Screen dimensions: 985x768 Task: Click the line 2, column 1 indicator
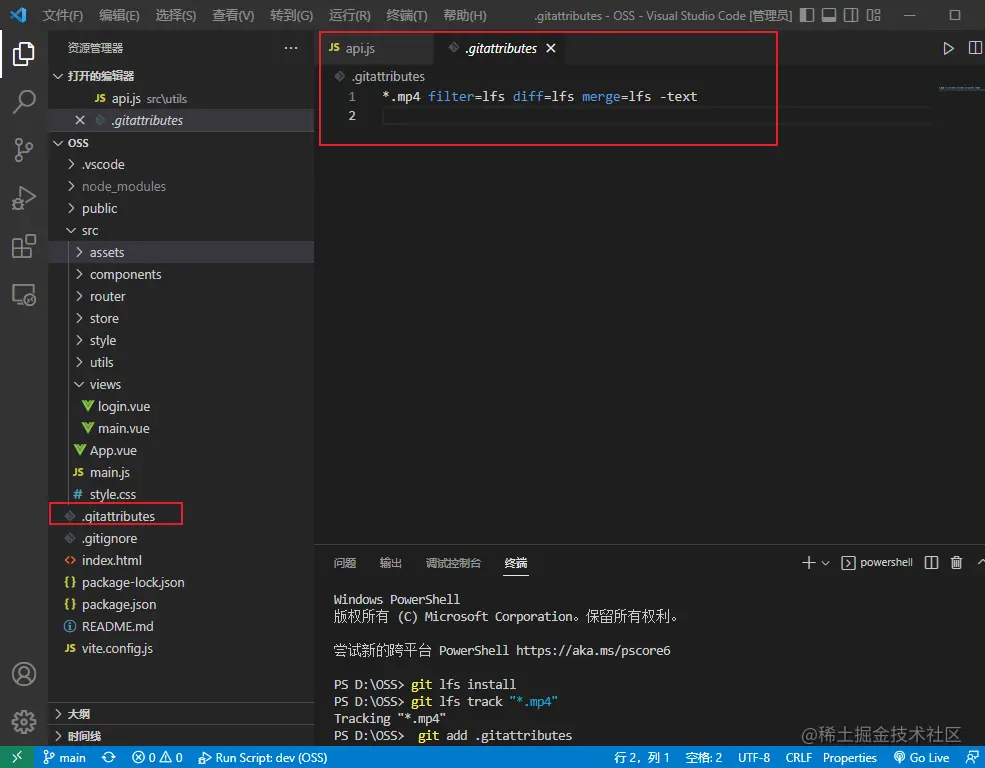click(641, 757)
